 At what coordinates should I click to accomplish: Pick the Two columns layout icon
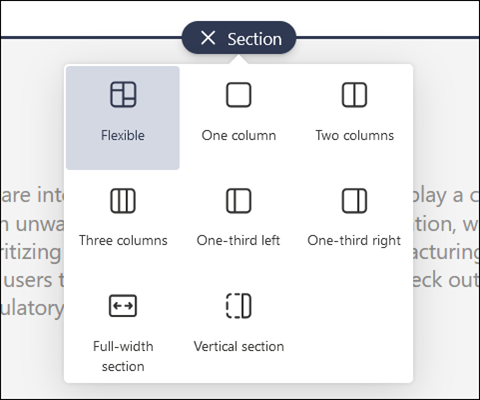(x=354, y=95)
